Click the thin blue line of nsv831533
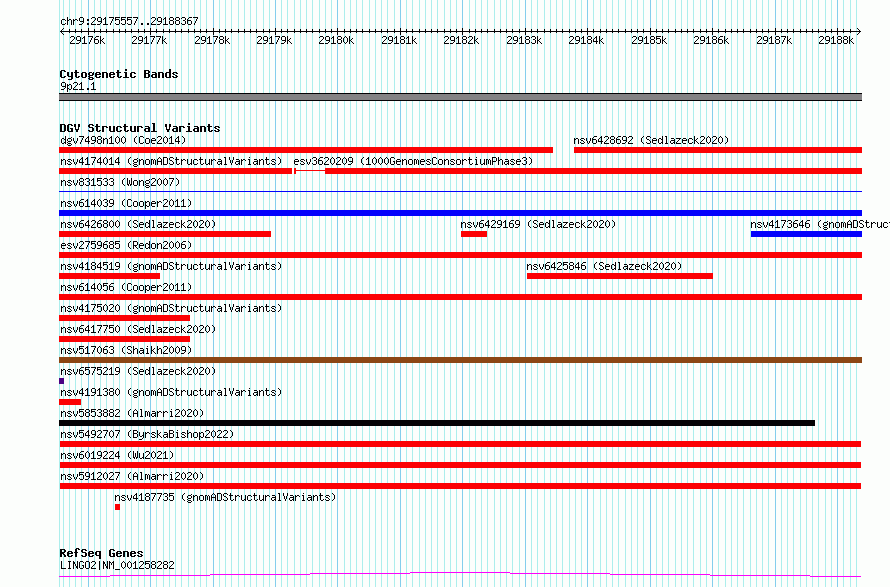The height and width of the screenshot is (587, 890). [x=460, y=192]
